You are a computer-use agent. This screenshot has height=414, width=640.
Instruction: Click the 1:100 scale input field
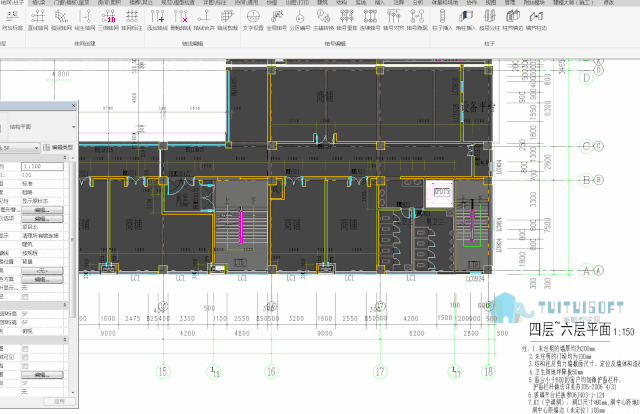tap(42, 166)
